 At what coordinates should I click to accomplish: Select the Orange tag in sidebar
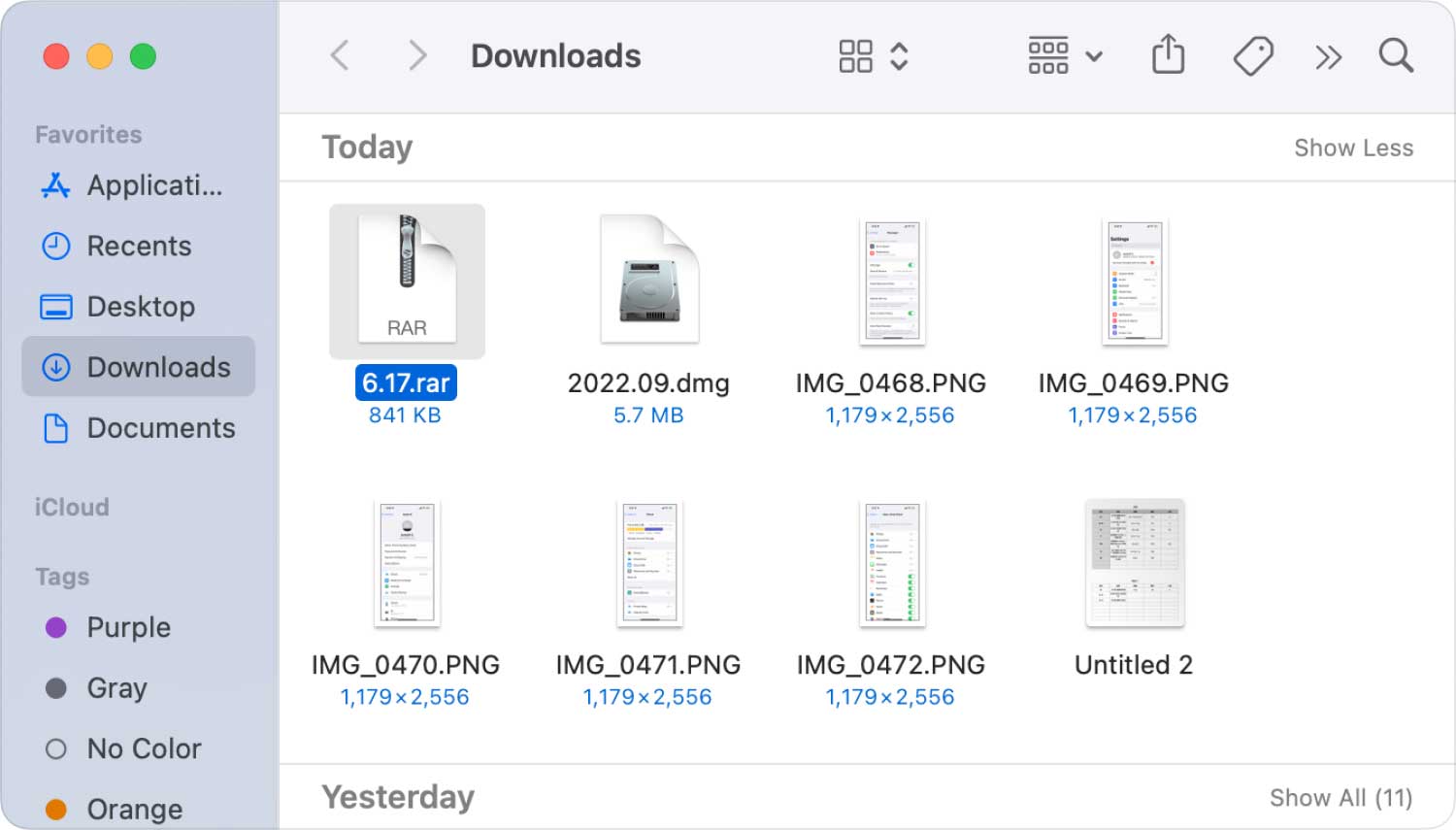(134, 808)
